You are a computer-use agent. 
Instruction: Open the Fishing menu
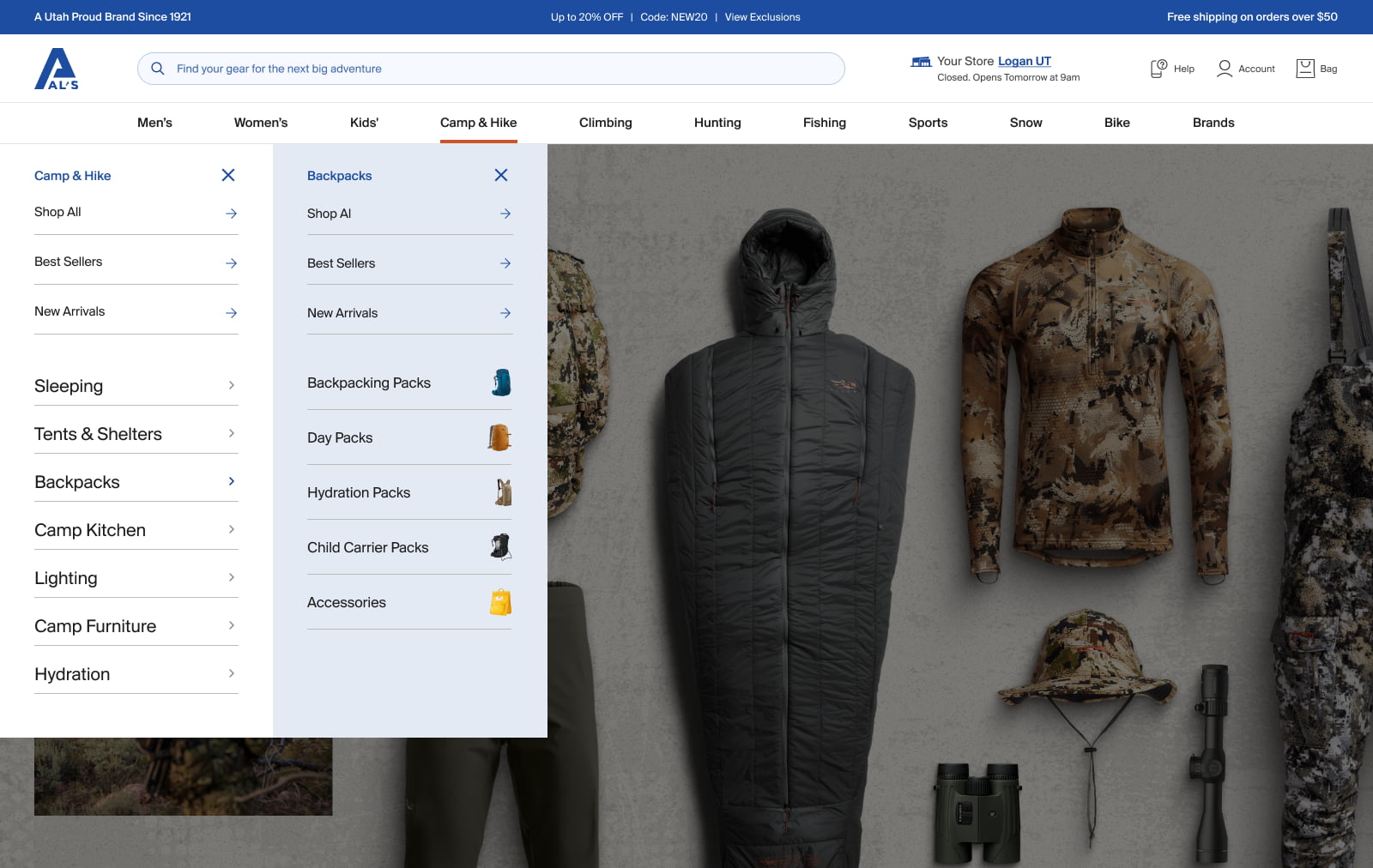[824, 123]
